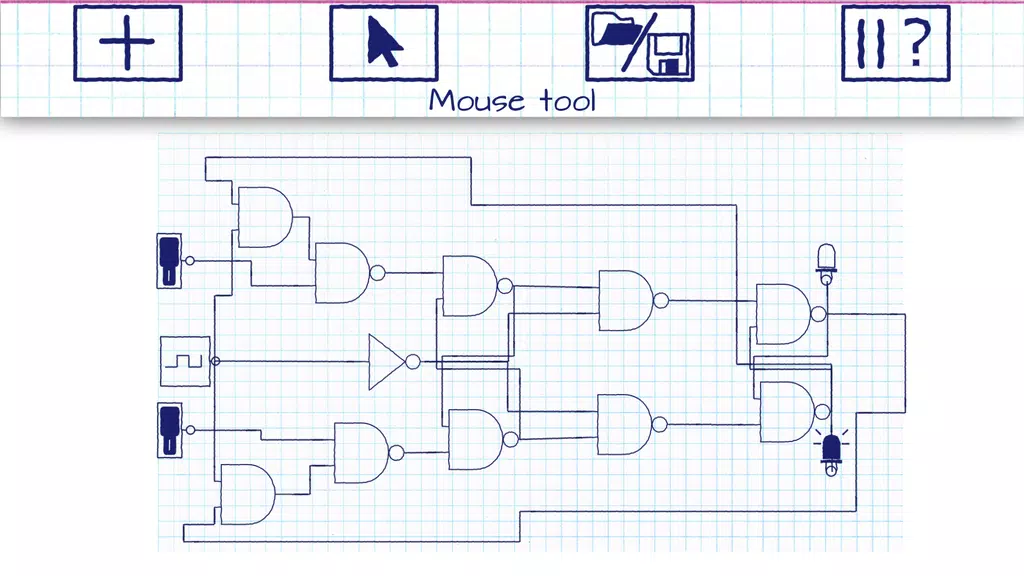
Task: Toggle the simulation pause state
Action: pyautogui.click(x=873, y=44)
